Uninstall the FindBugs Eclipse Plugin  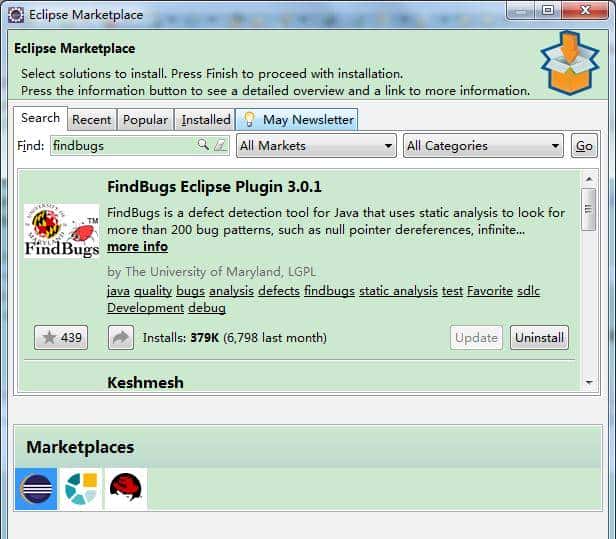(539, 338)
